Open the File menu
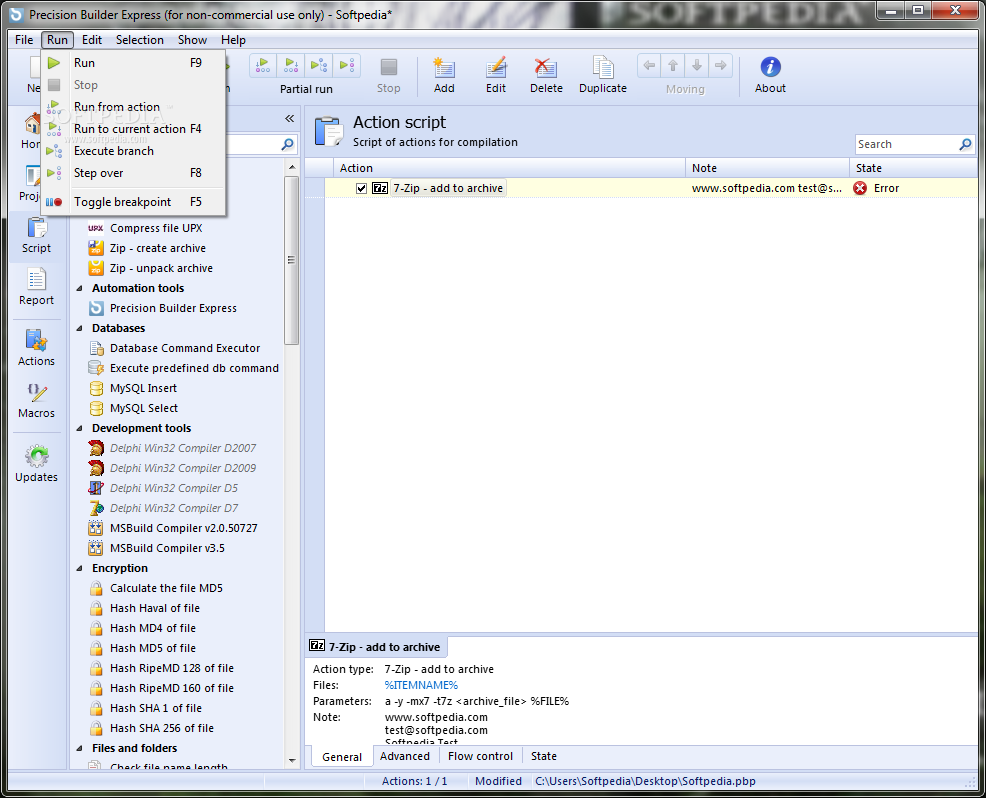Viewport: 986px width, 798px height. (x=24, y=40)
